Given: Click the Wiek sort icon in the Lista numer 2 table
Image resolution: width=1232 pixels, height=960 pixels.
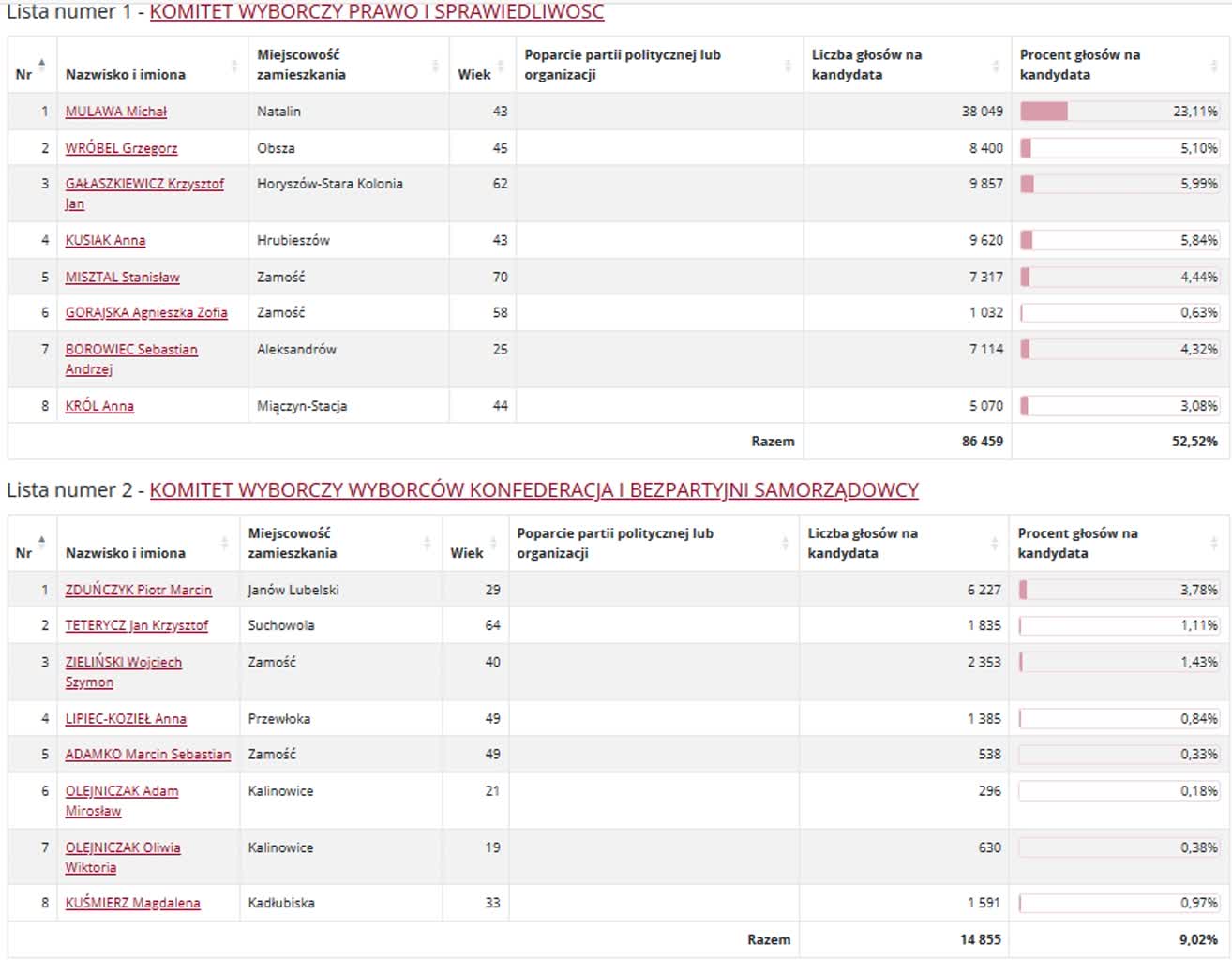Looking at the screenshot, I should 493,544.
